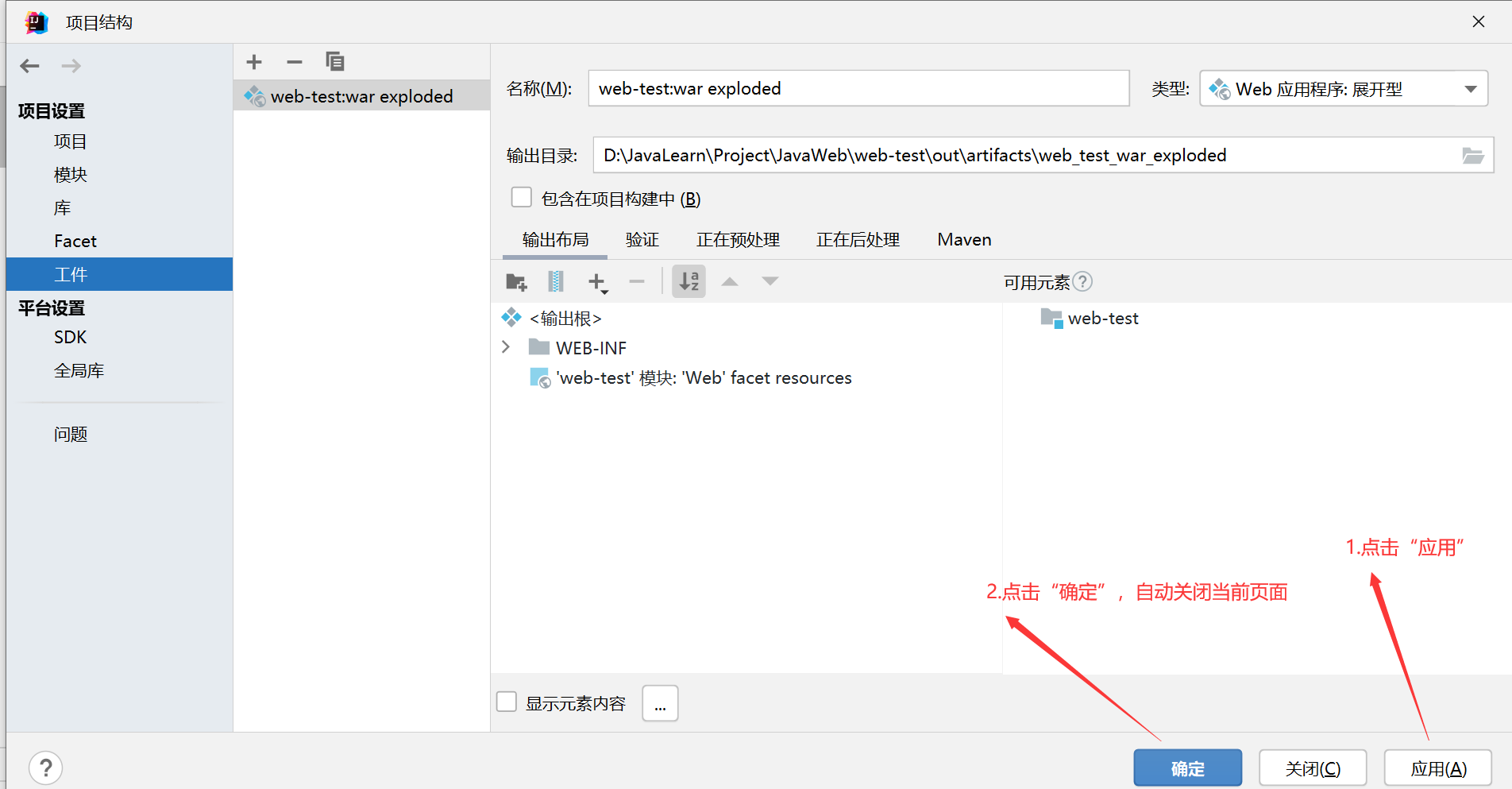Switch to the Maven tab

(964, 240)
